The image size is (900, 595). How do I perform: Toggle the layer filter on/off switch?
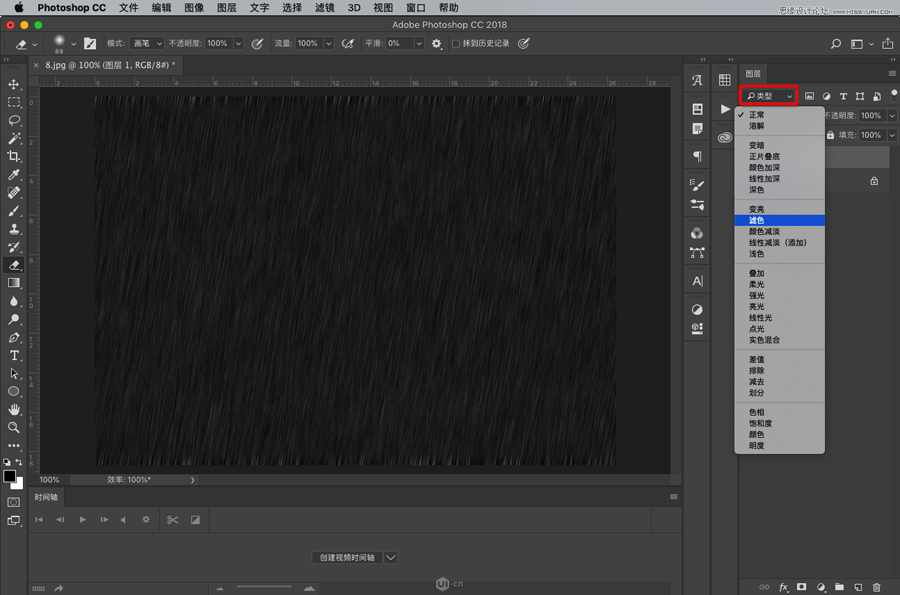pos(893,95)
